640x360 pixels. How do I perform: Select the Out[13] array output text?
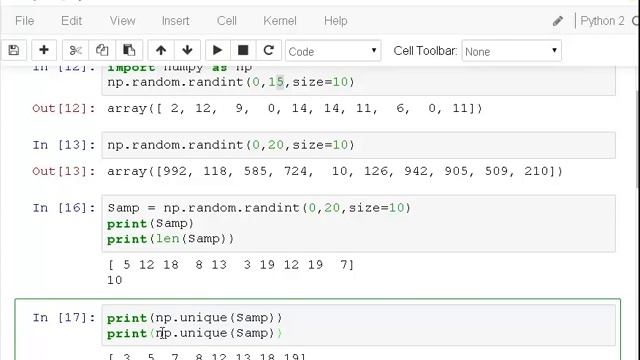(335, 171)
